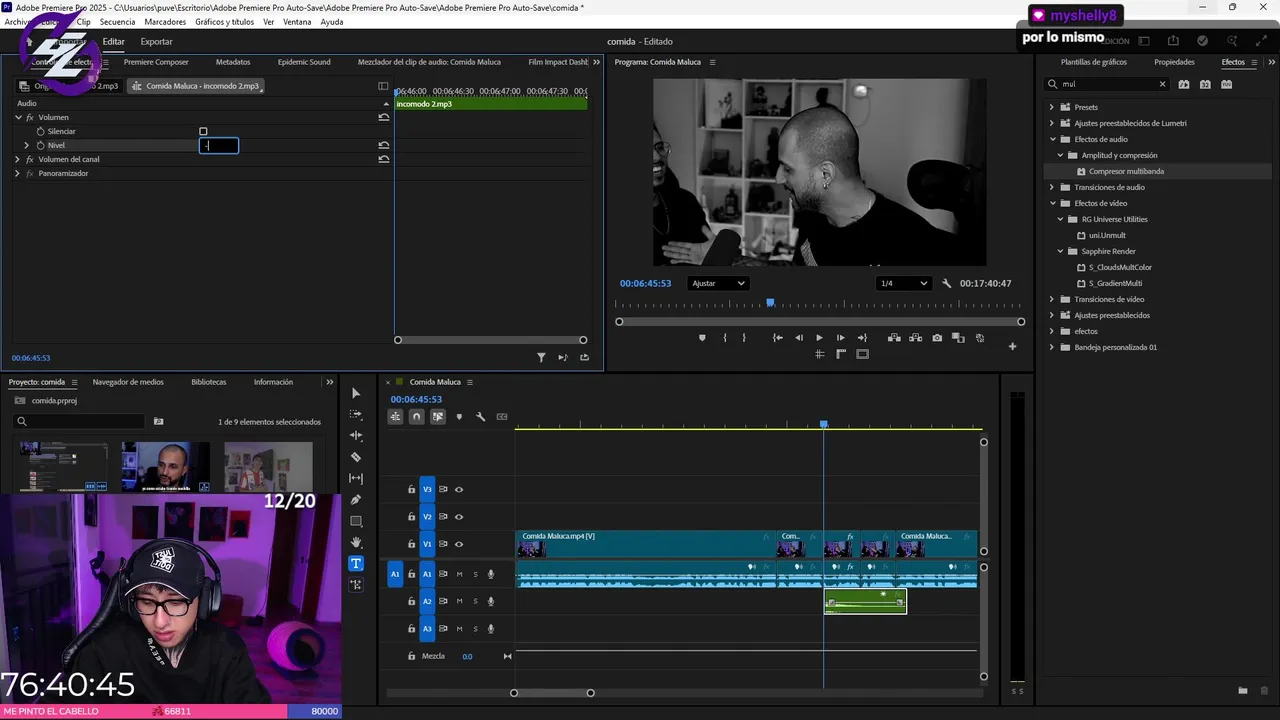Expand Volumen del canal effect
The width and height of the screenshot is (1280, 720).
[17, 159]
